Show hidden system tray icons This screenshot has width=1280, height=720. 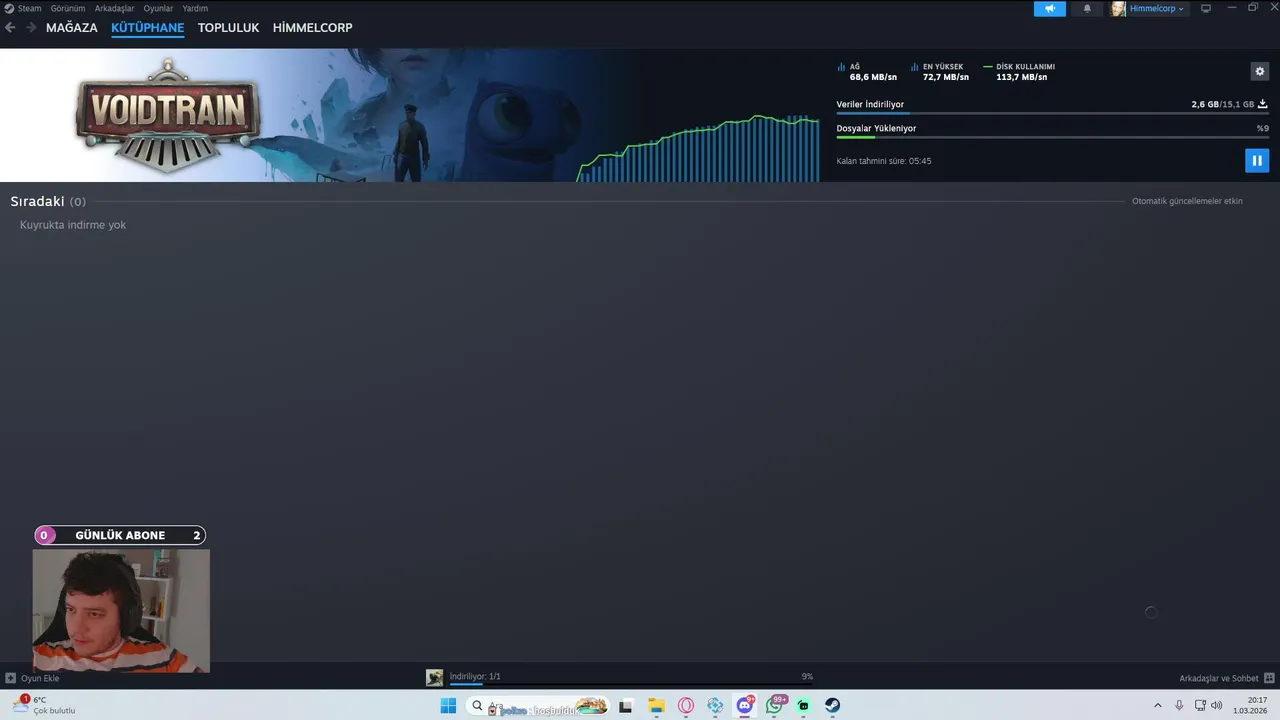pyautogui.click(x=1158, y=706)
